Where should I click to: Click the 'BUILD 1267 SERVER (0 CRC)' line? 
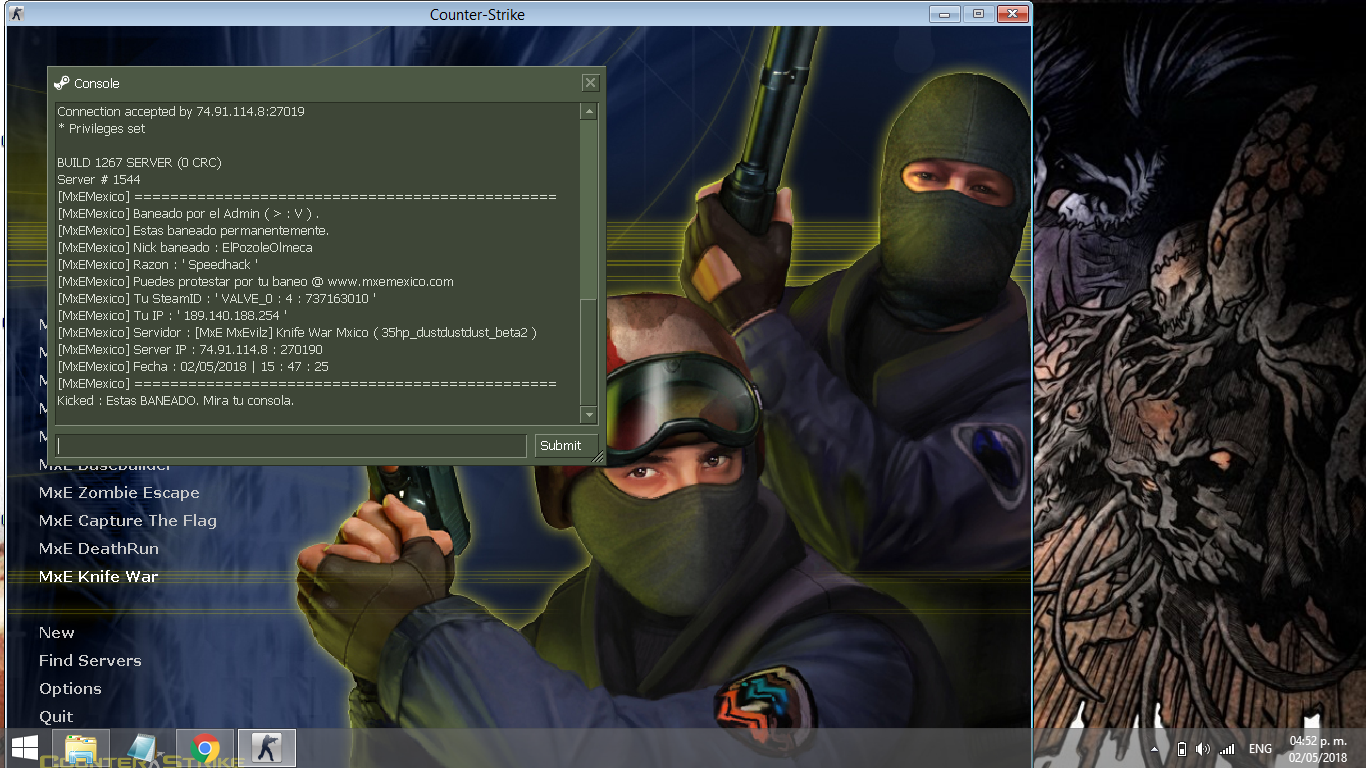pos(139,163)
